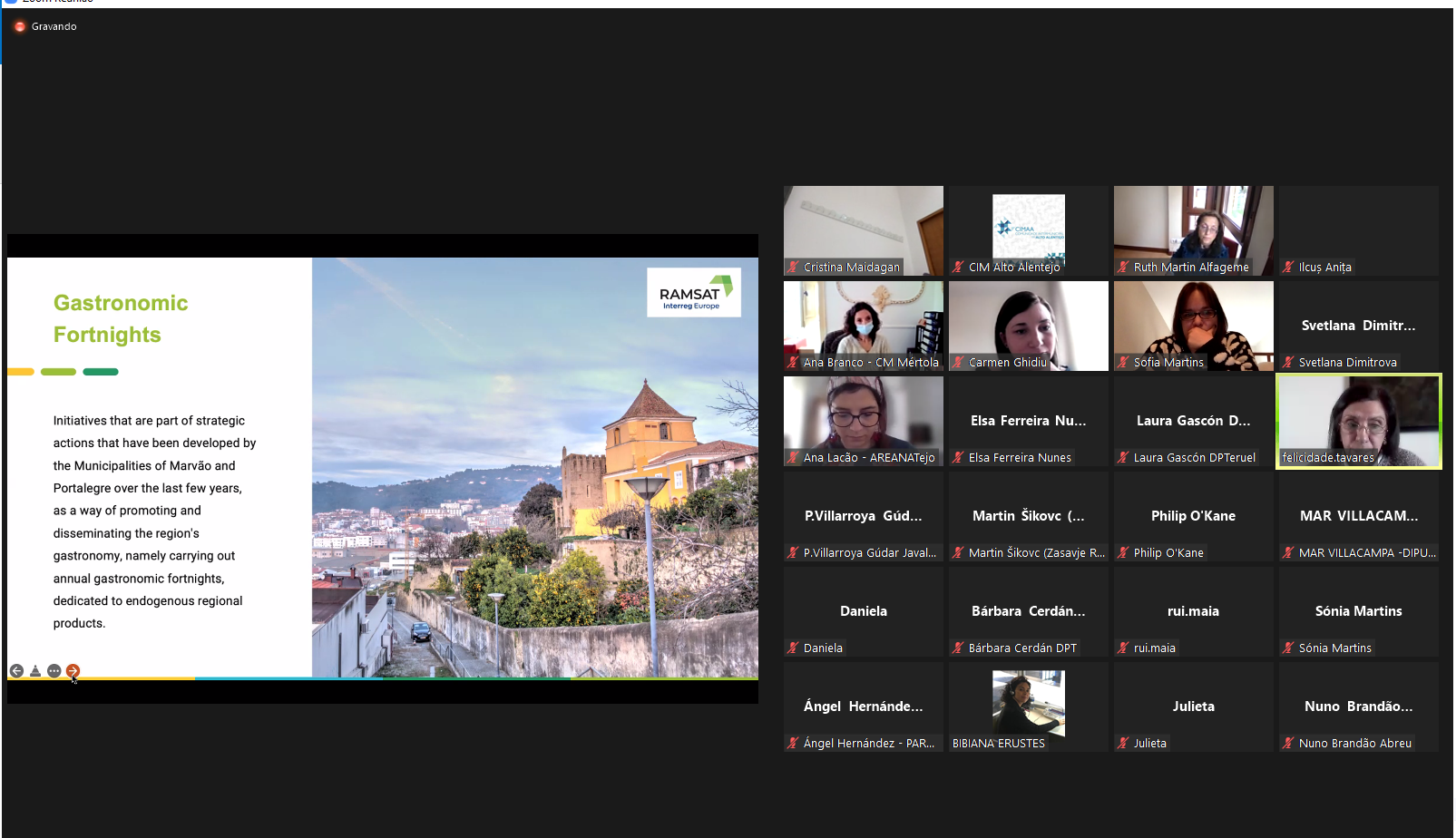1456x838 pixels.
Task: Click large 'rui.maia' name in tile center
Action: pyautogui.click(x=1194, y=610)
